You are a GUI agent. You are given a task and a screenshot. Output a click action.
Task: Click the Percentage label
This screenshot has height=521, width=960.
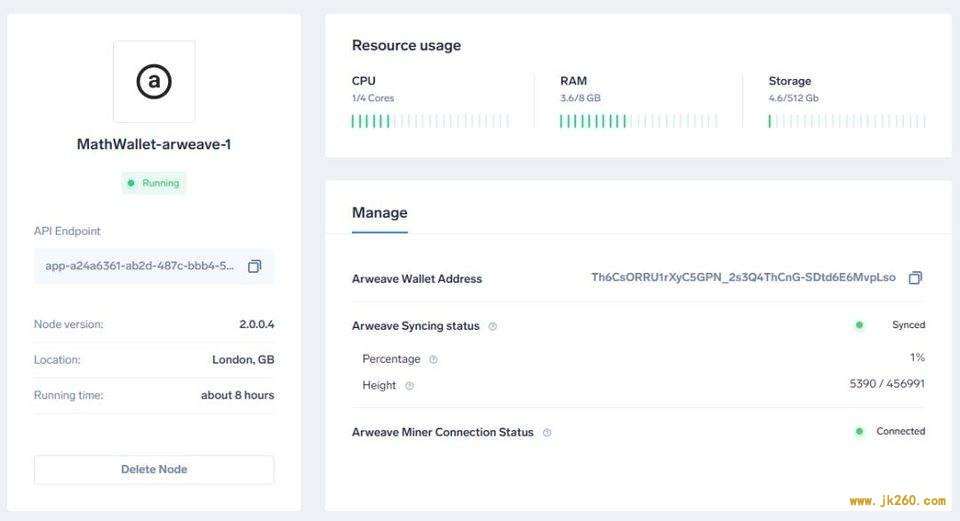[x=391, y=359]
